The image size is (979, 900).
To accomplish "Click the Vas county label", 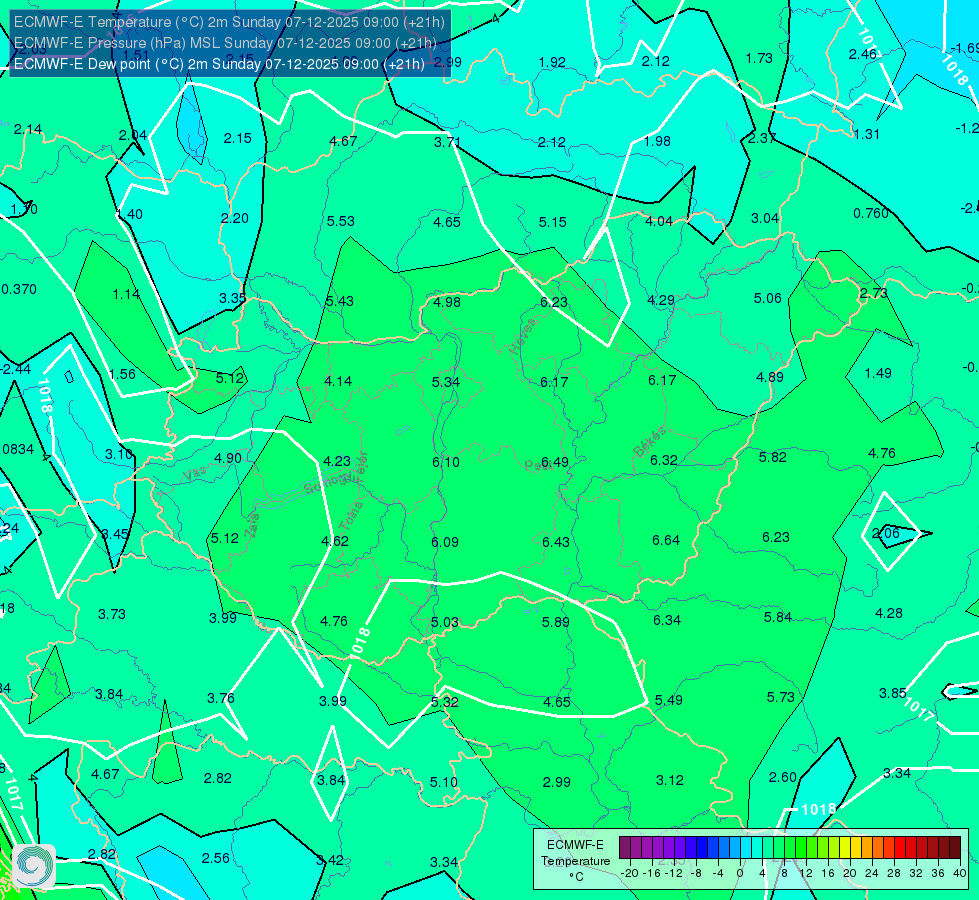I will pos(195,475).
